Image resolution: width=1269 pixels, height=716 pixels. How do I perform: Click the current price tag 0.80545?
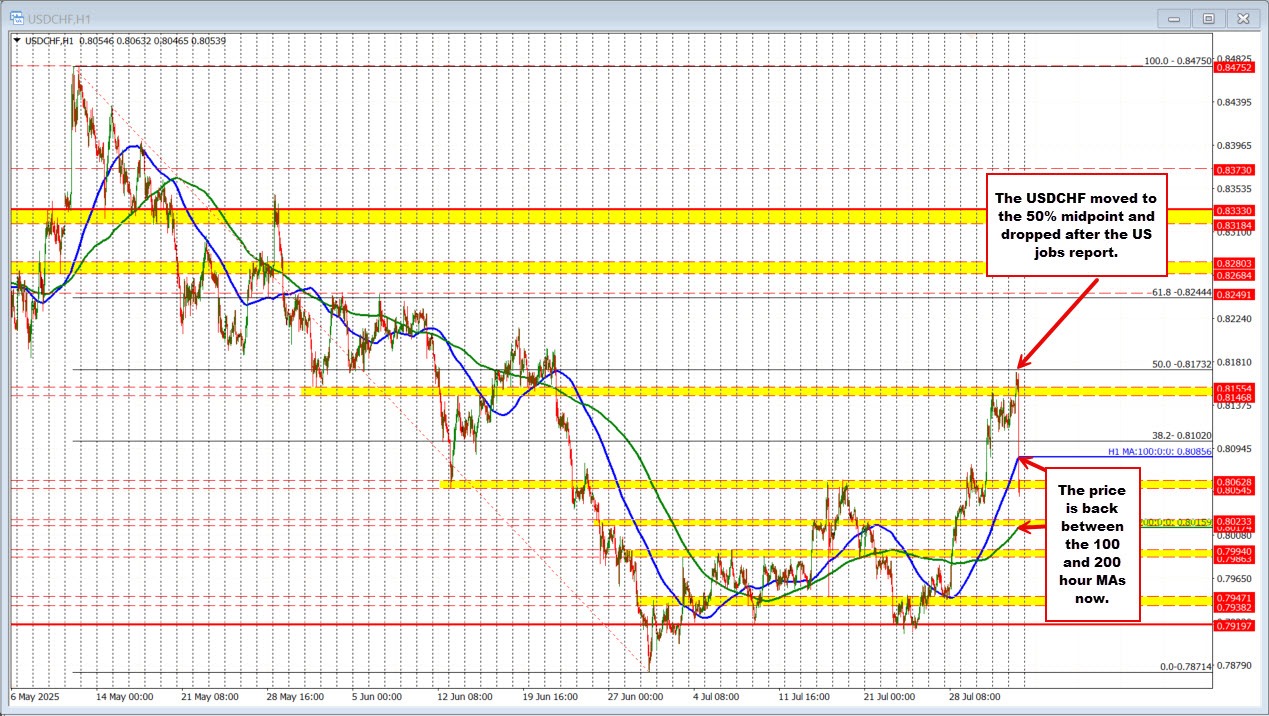pos(1235,491)
